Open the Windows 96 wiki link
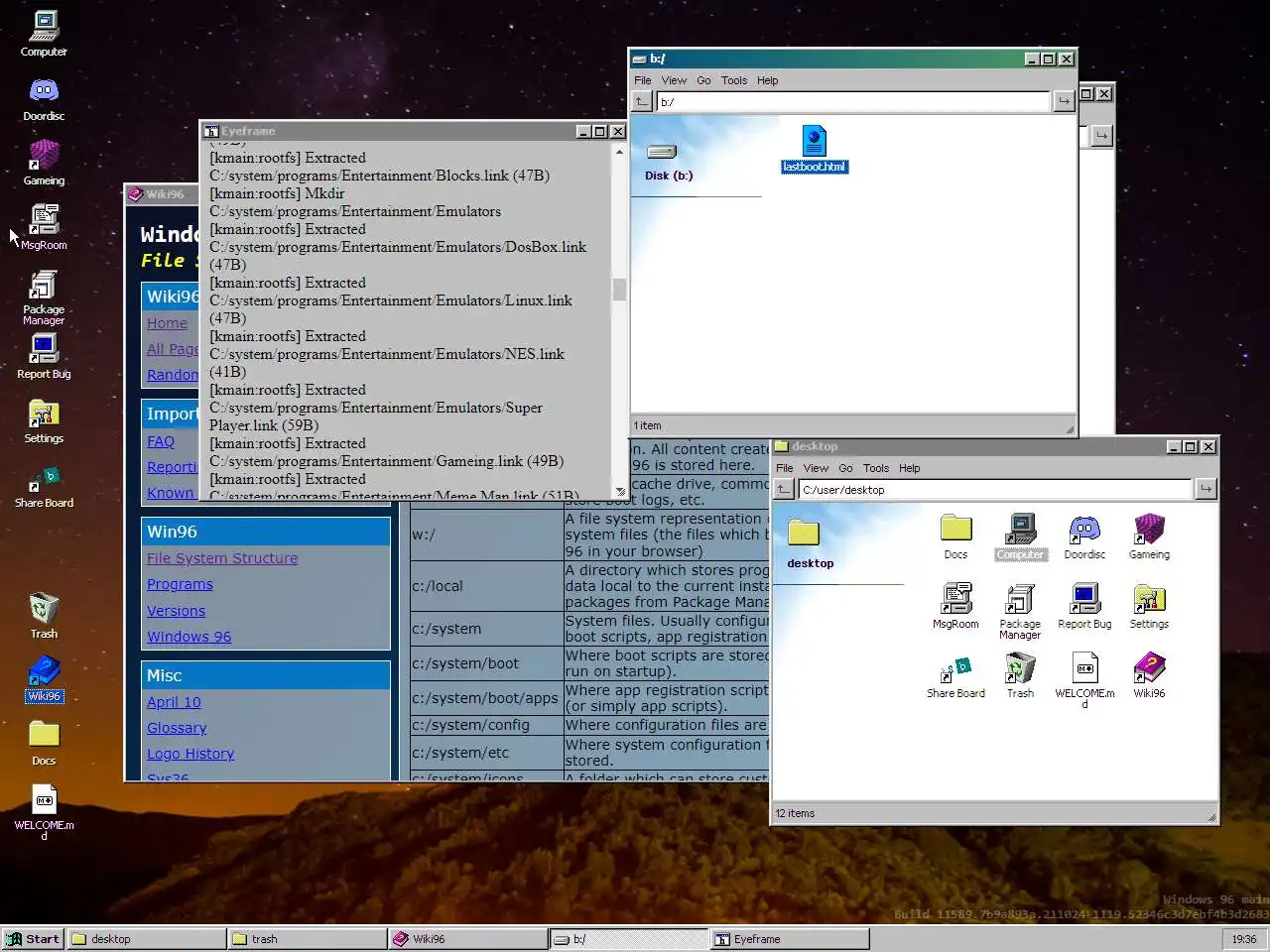1270x952 pixels. point(189,637)
